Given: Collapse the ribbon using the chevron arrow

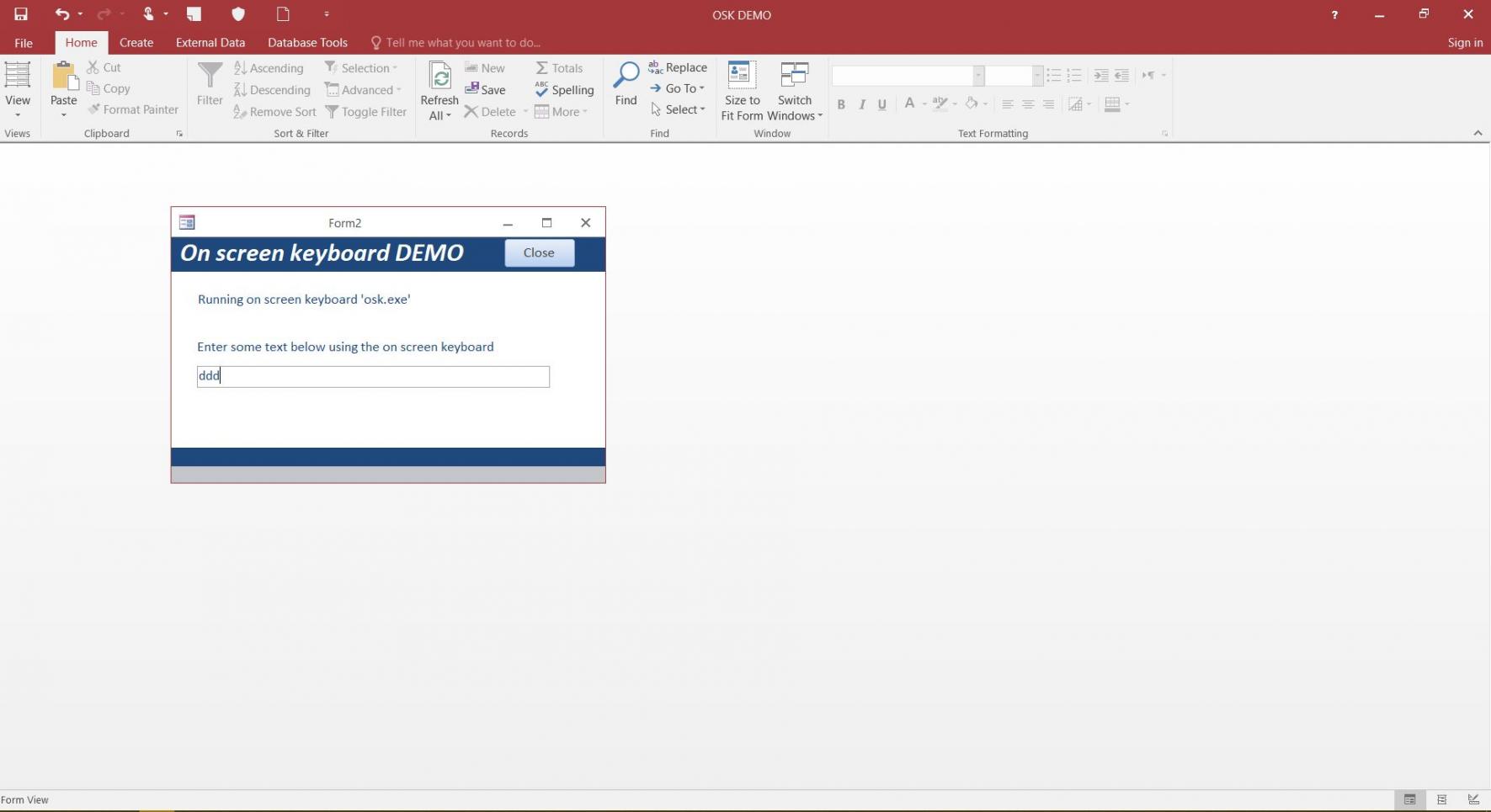Looking at the screenshot, I should [x=1478, y=133].
